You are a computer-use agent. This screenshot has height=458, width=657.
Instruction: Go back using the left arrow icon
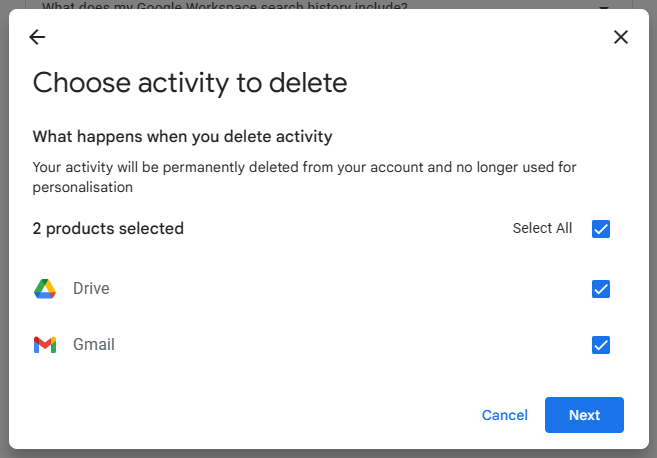tap(37, 37)
